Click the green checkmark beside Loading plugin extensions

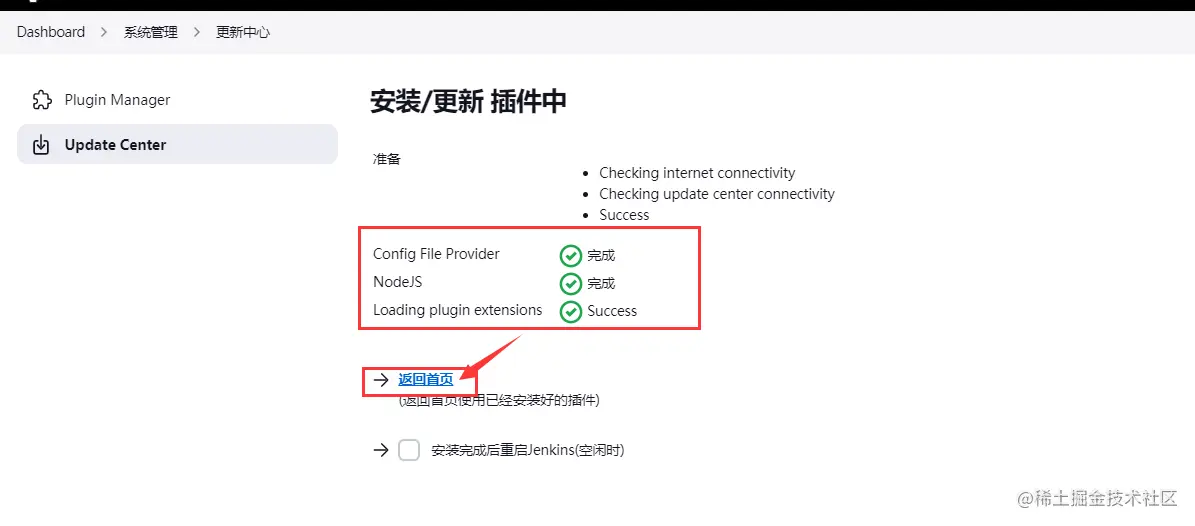coord(571,311)
